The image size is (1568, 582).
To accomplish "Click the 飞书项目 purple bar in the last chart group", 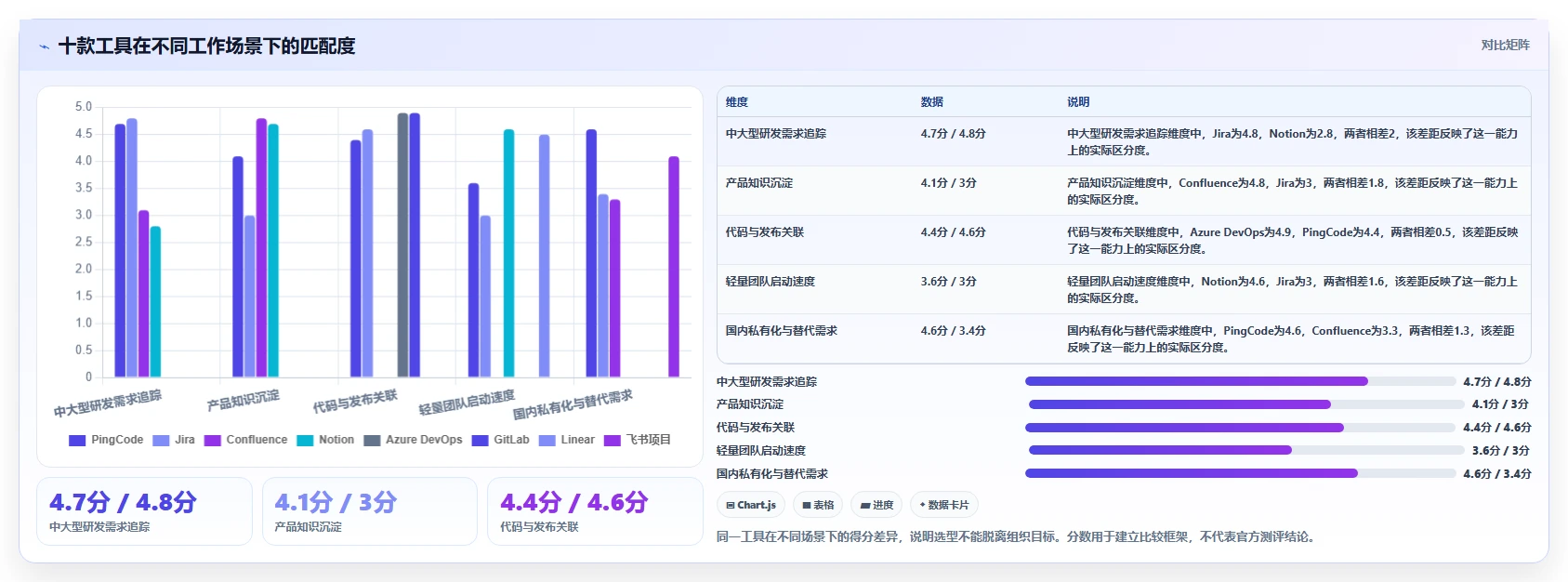I will click(x=674, y=267).
